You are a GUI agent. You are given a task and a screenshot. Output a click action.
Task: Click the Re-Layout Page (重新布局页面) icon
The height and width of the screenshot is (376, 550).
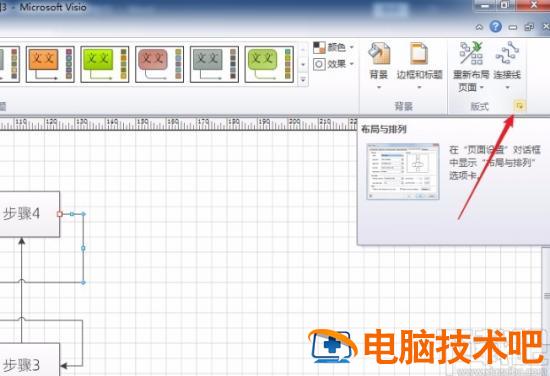(x=471, y=53)
